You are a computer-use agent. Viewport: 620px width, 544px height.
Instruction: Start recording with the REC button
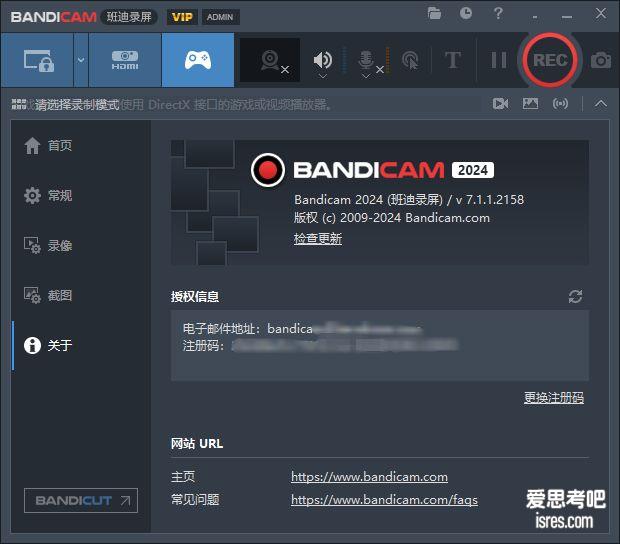pyautogui.click(x=550, y=60)
